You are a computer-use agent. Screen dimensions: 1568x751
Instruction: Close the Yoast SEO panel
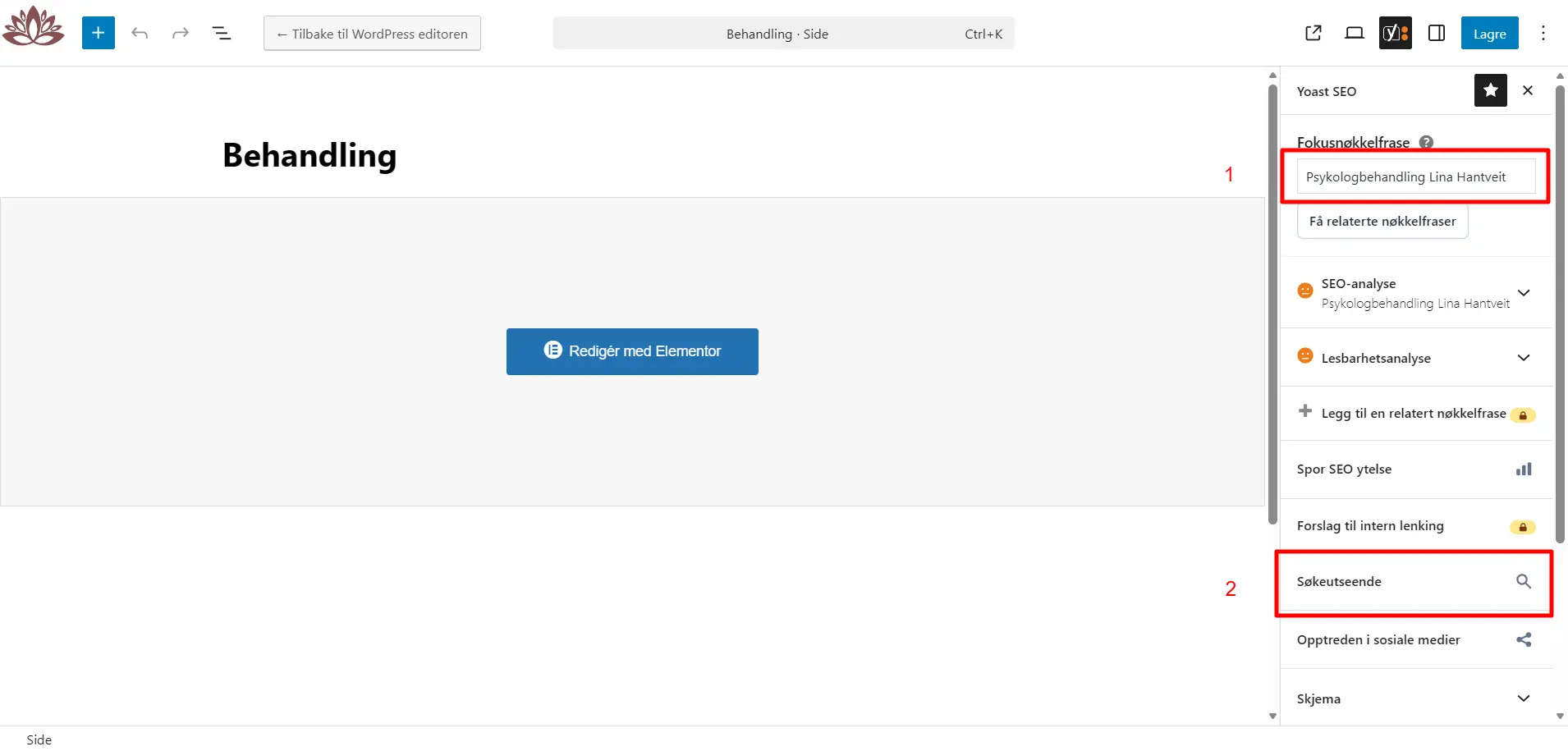[1528, 90]
